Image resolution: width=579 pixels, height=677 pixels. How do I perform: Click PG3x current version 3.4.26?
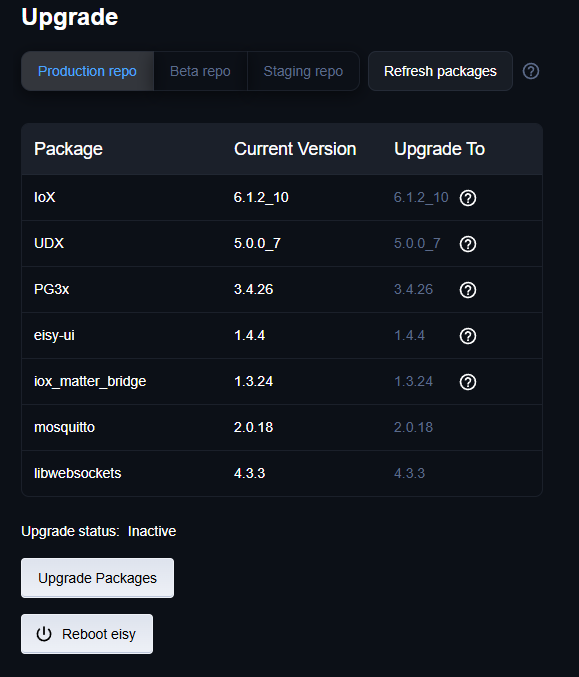click(x=253, y=289)
